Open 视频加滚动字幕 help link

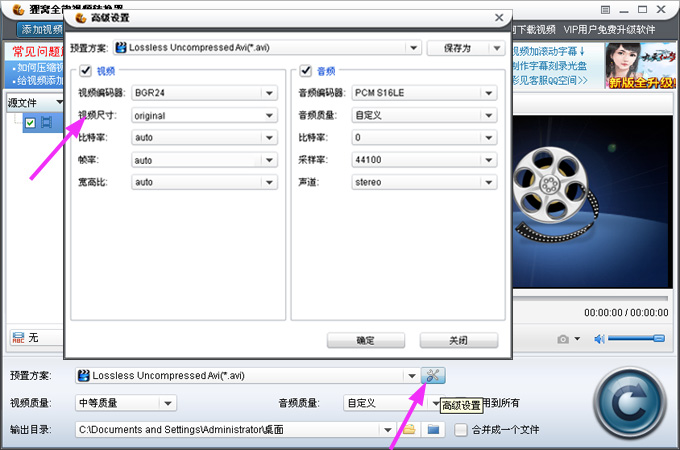549,52
